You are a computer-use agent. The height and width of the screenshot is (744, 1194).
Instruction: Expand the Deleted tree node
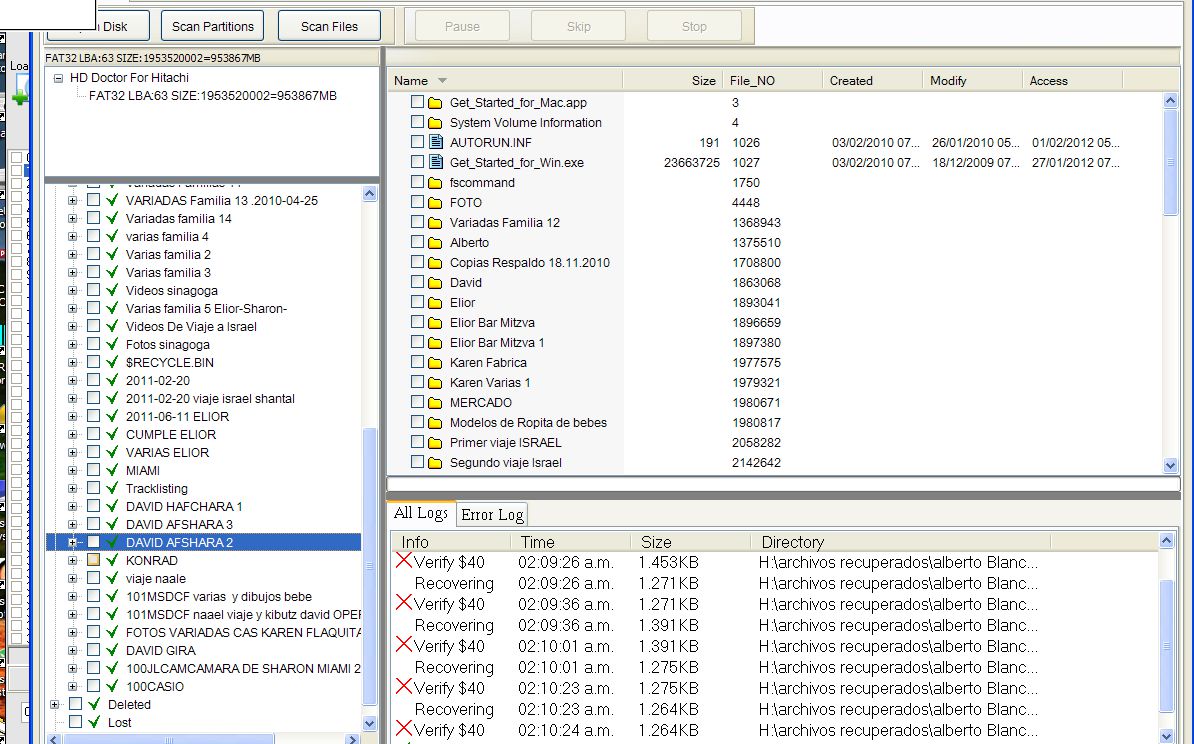(55, 704)
